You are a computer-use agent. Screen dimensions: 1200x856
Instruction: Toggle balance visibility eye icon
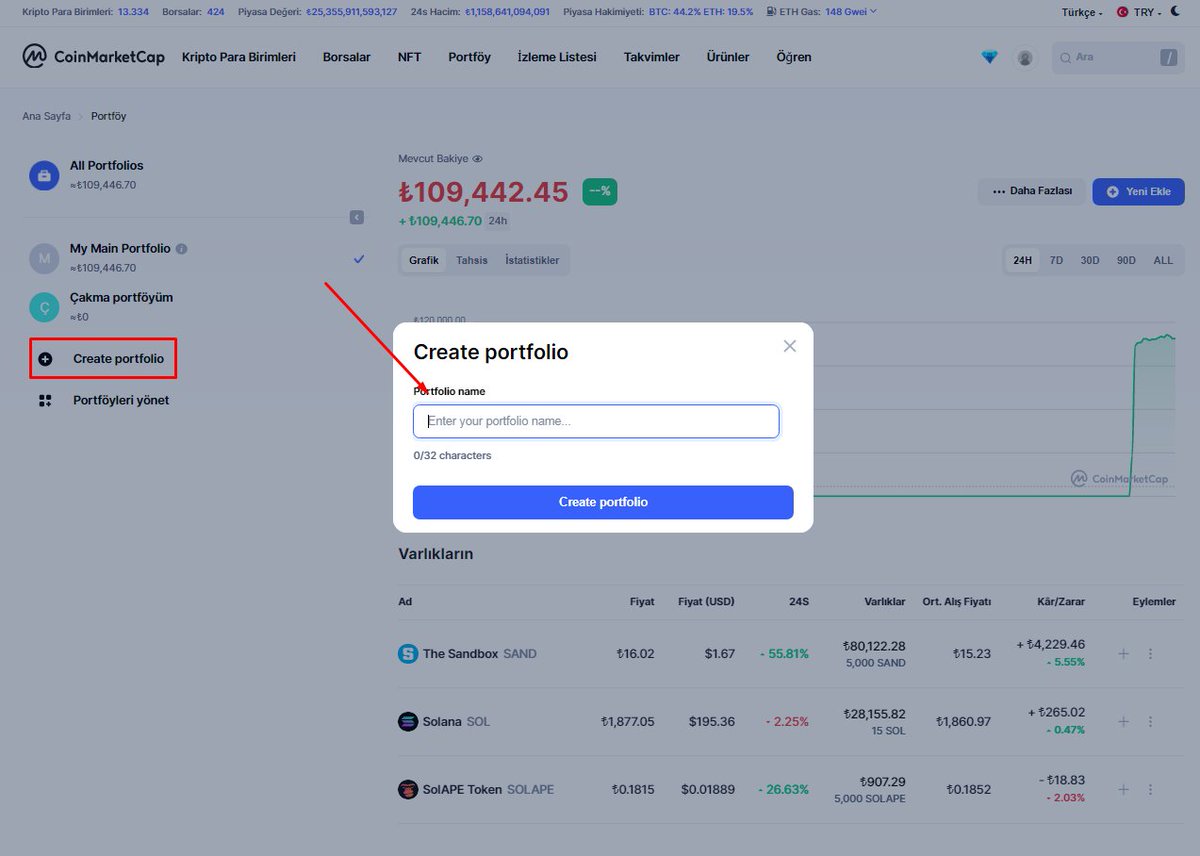pos(477,158)
